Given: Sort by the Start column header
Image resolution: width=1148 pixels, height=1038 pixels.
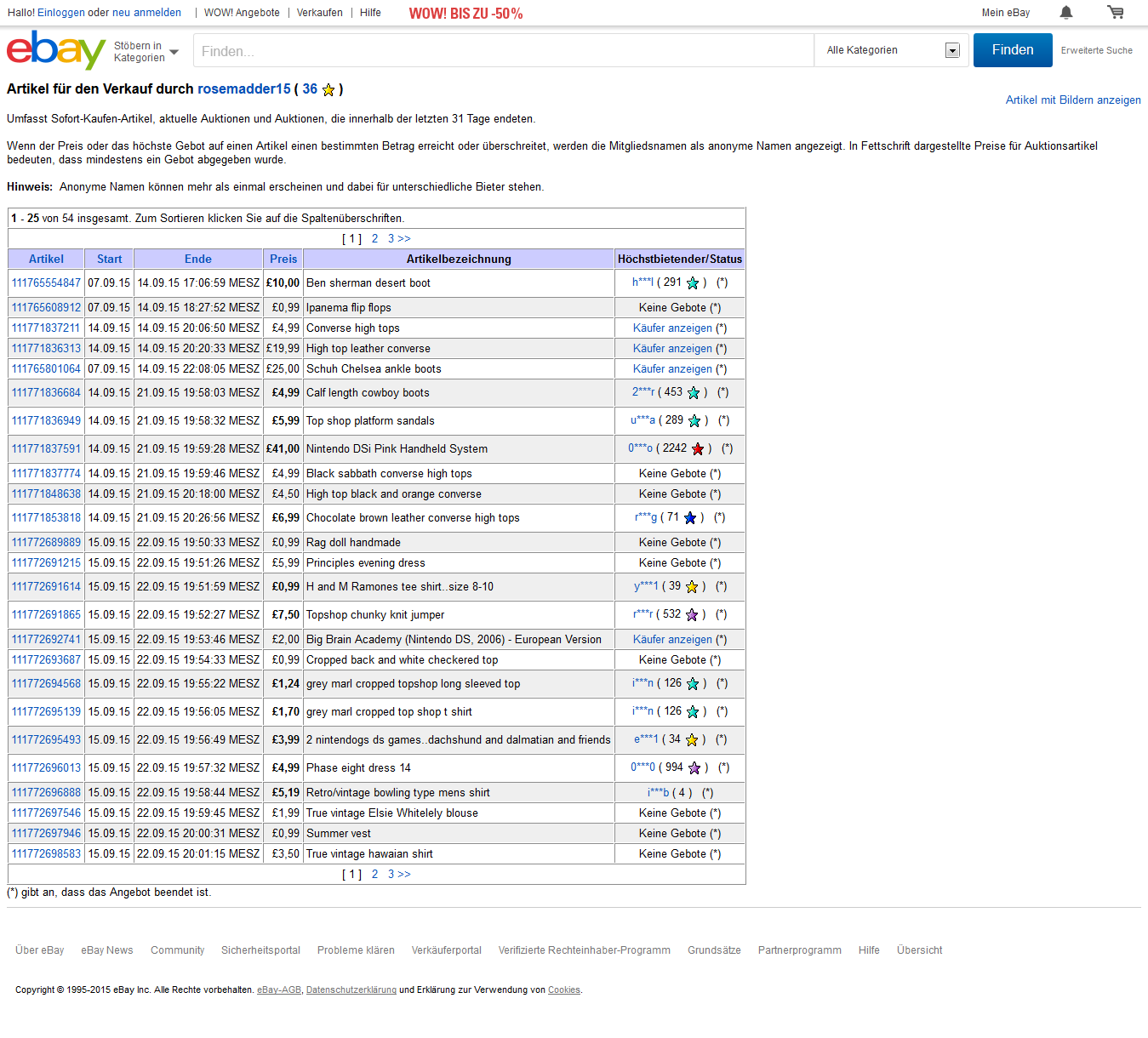Looking at the screenshot, I should click(109, 259).
